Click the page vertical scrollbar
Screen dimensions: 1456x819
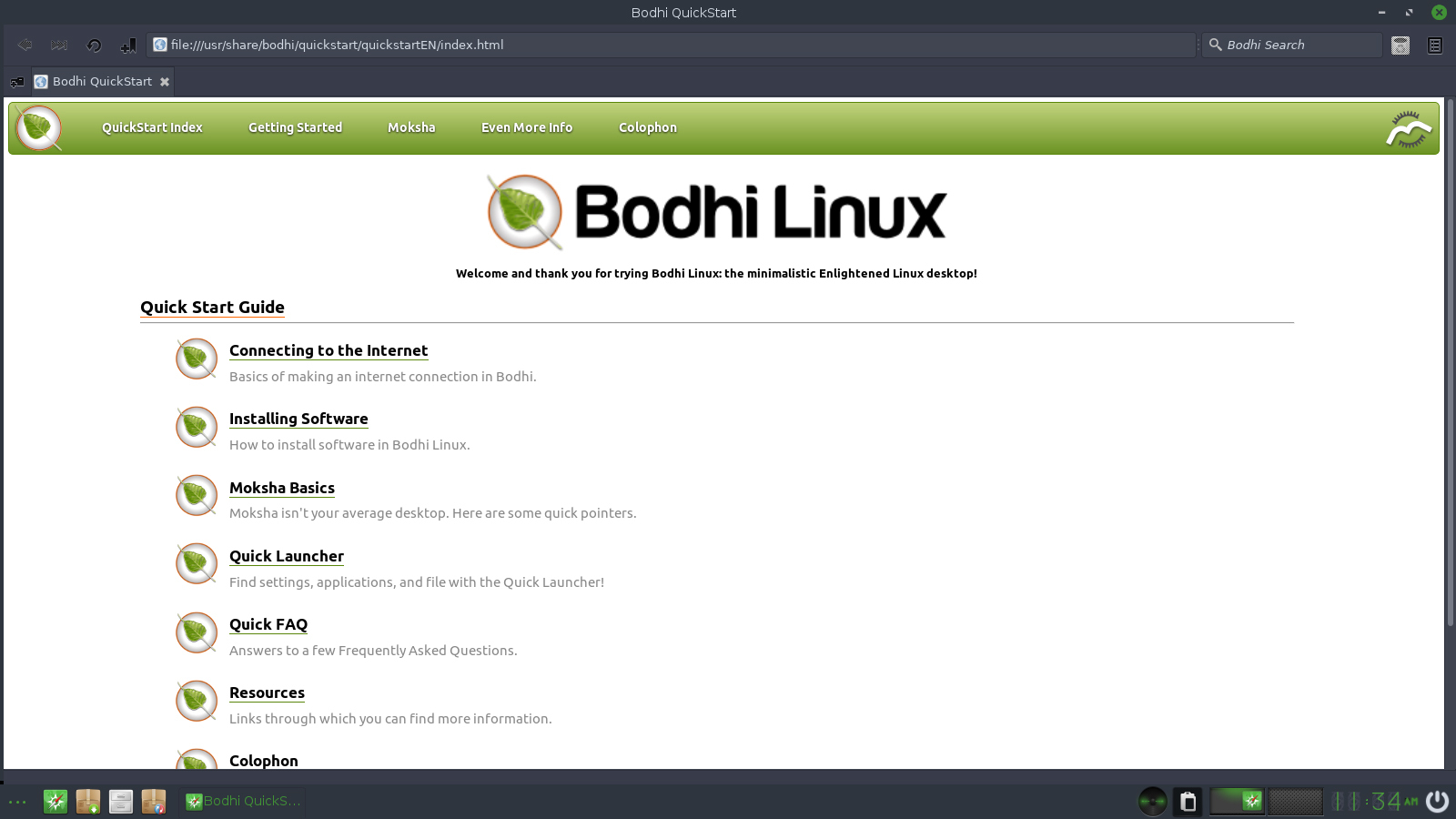[1451, 364]
